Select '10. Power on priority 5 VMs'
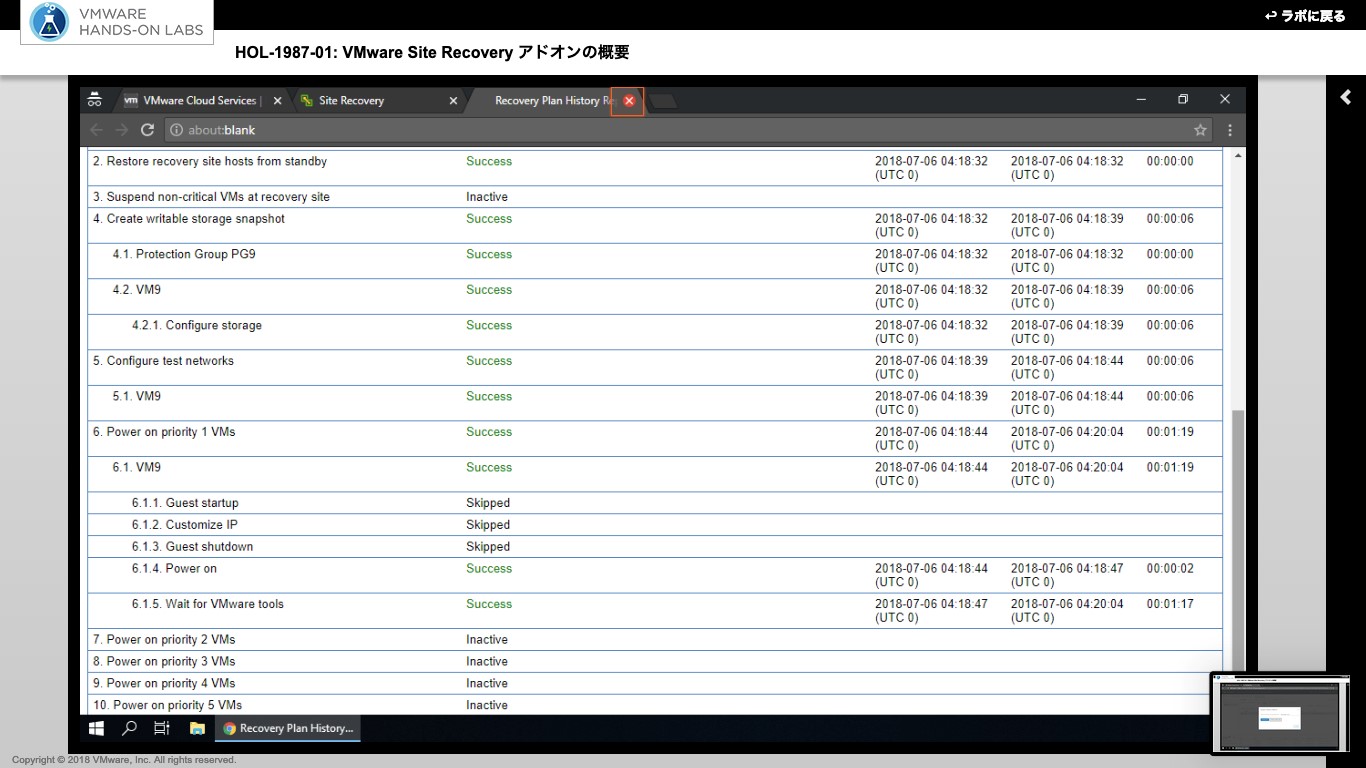Screen dimensions: 1366x768 click(x=655, y=705)
